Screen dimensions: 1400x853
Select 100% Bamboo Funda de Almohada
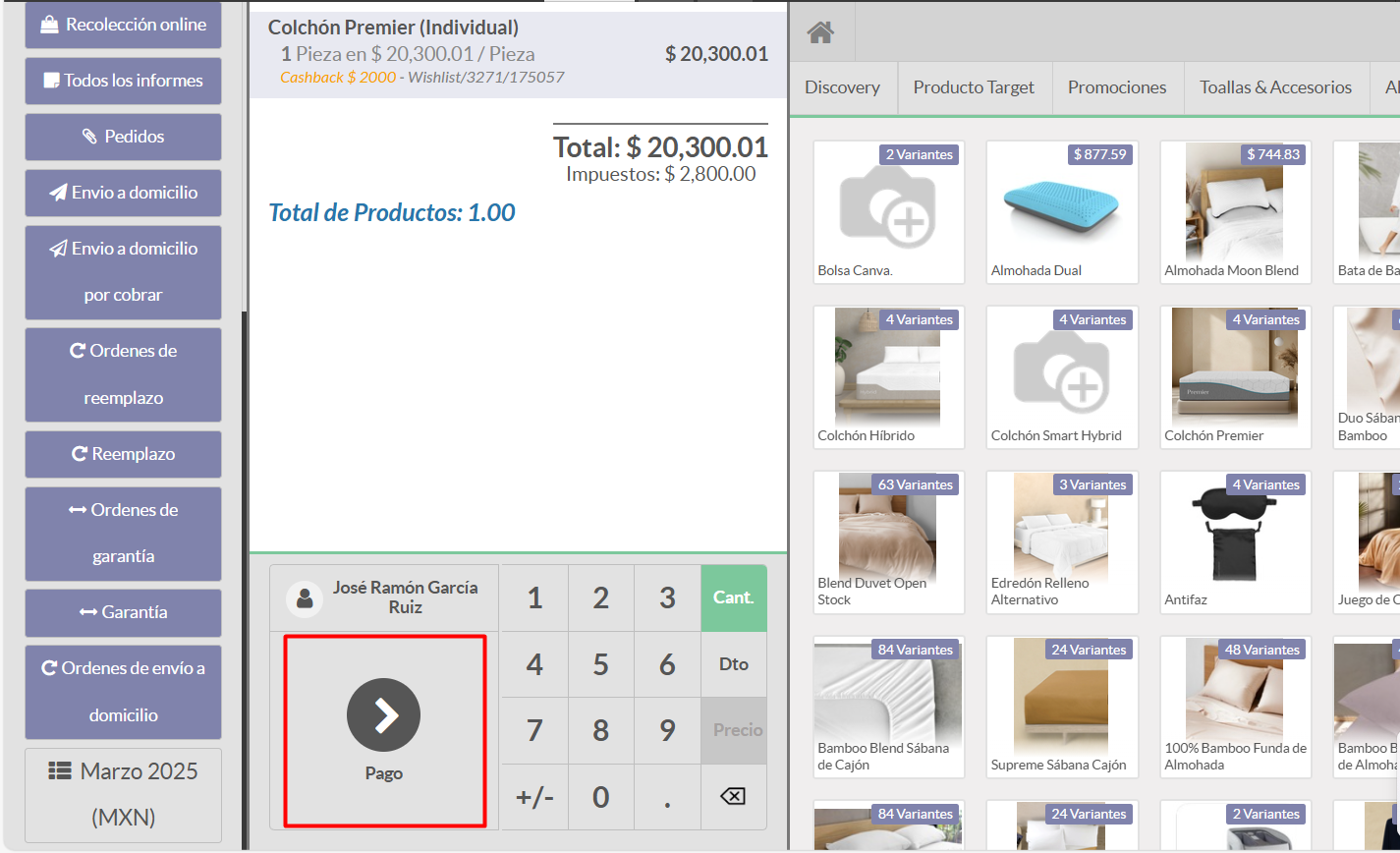click(x=1236, y=708)
